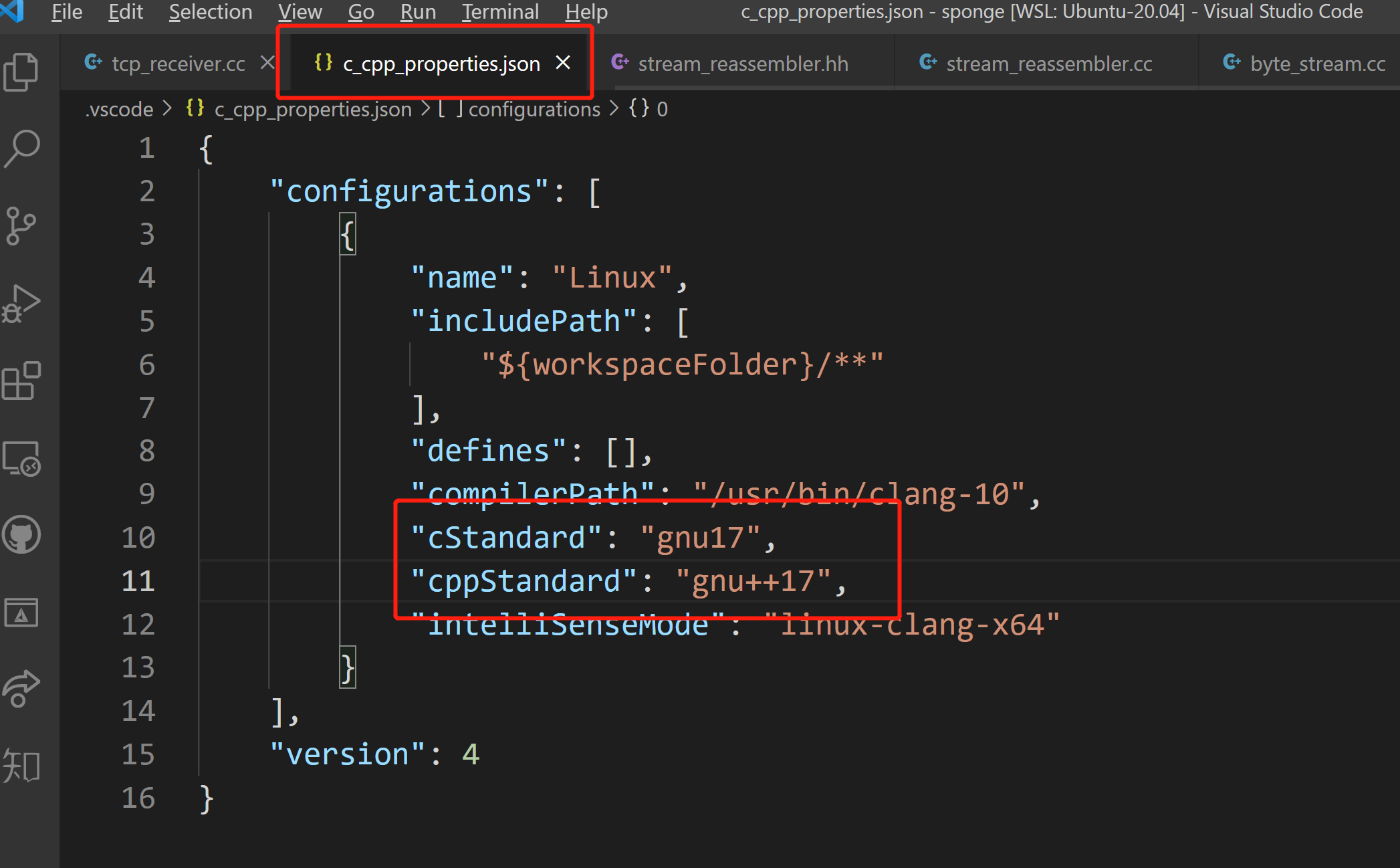Expand .vscode breadcrumb folder

(x=120, y=109)
